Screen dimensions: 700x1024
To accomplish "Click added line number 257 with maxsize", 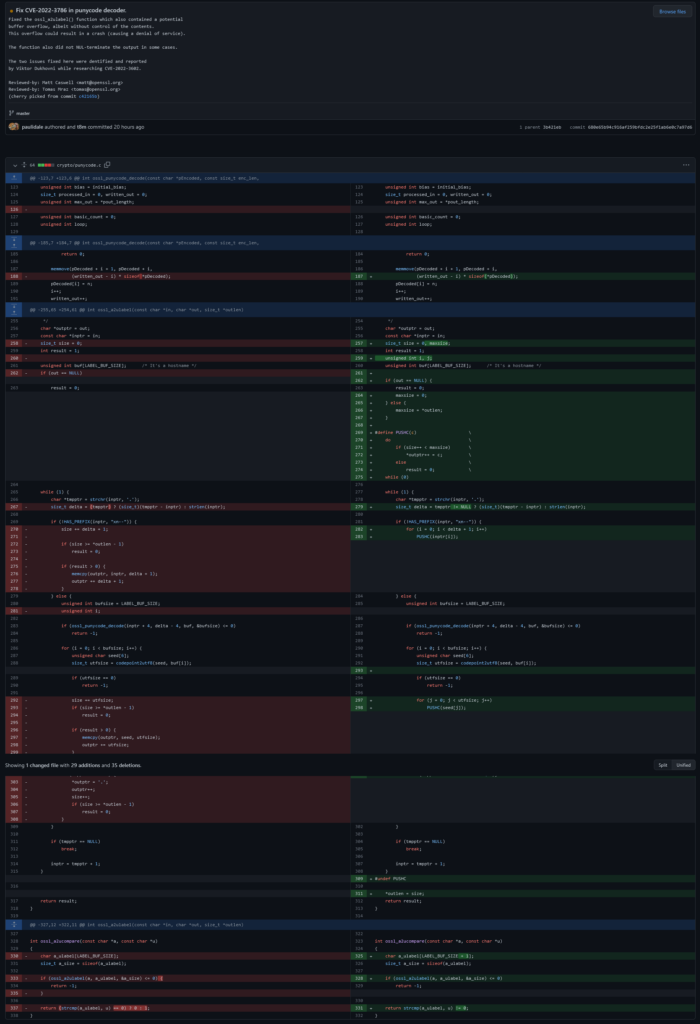I will 358,343.
